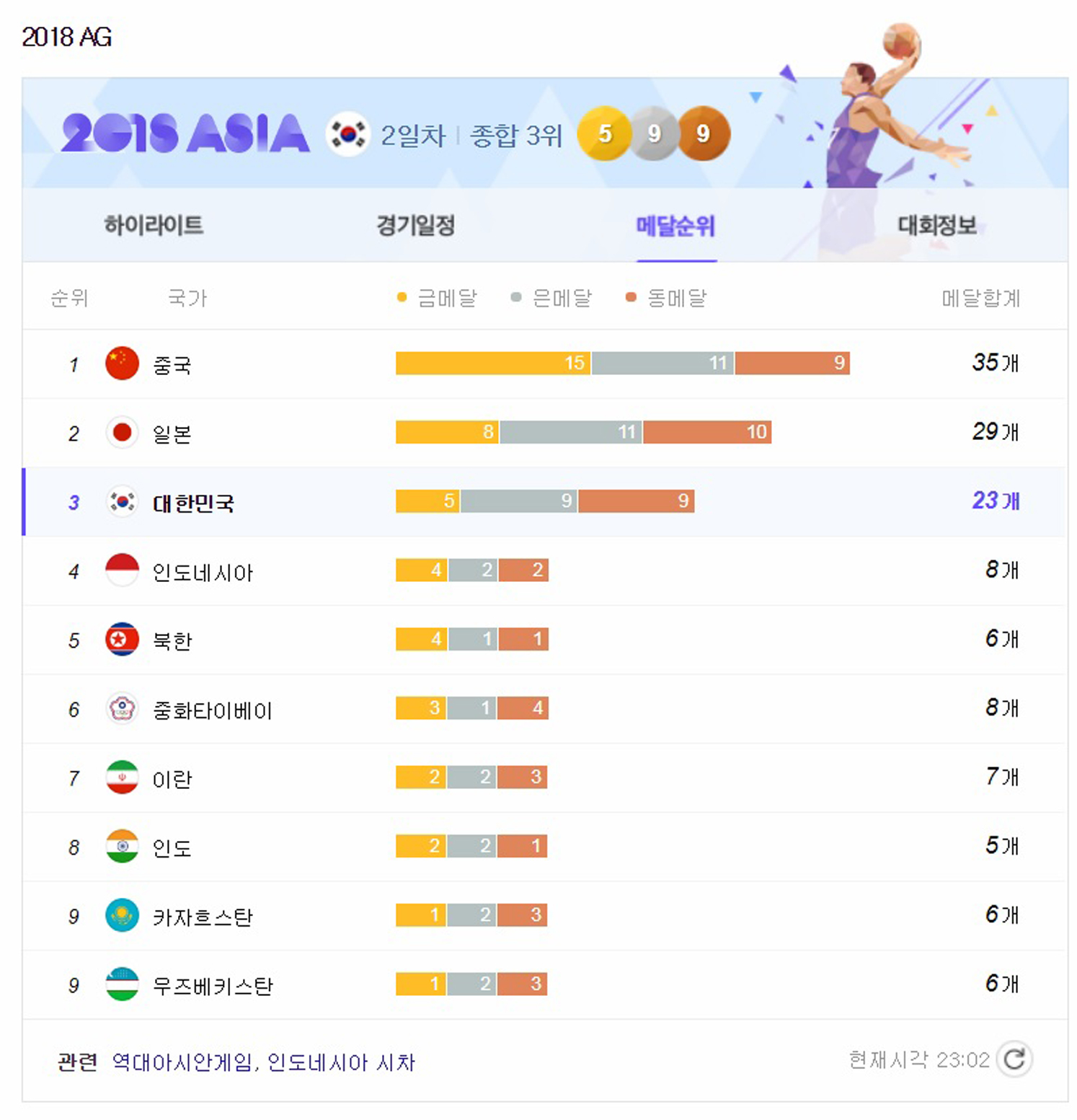Click the India flag icon
This screenshot has height=1120, width=1077.
[122, 847]
